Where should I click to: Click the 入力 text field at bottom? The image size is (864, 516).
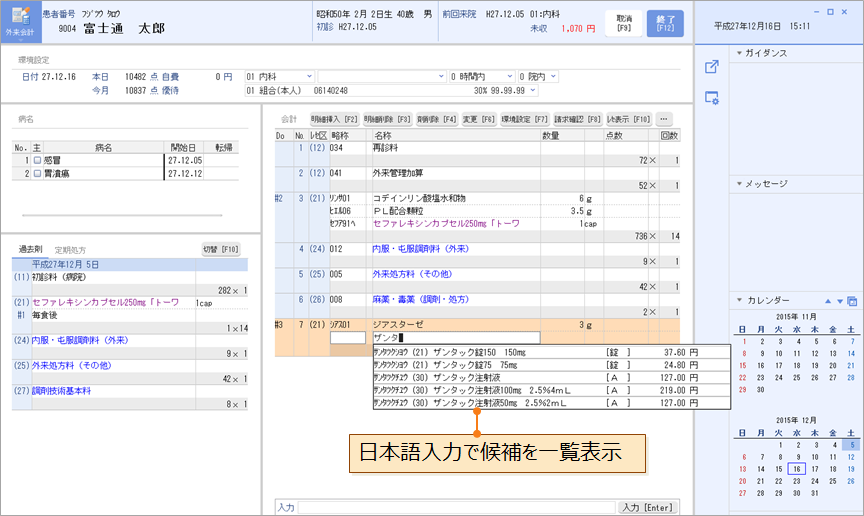coord(455,508)
